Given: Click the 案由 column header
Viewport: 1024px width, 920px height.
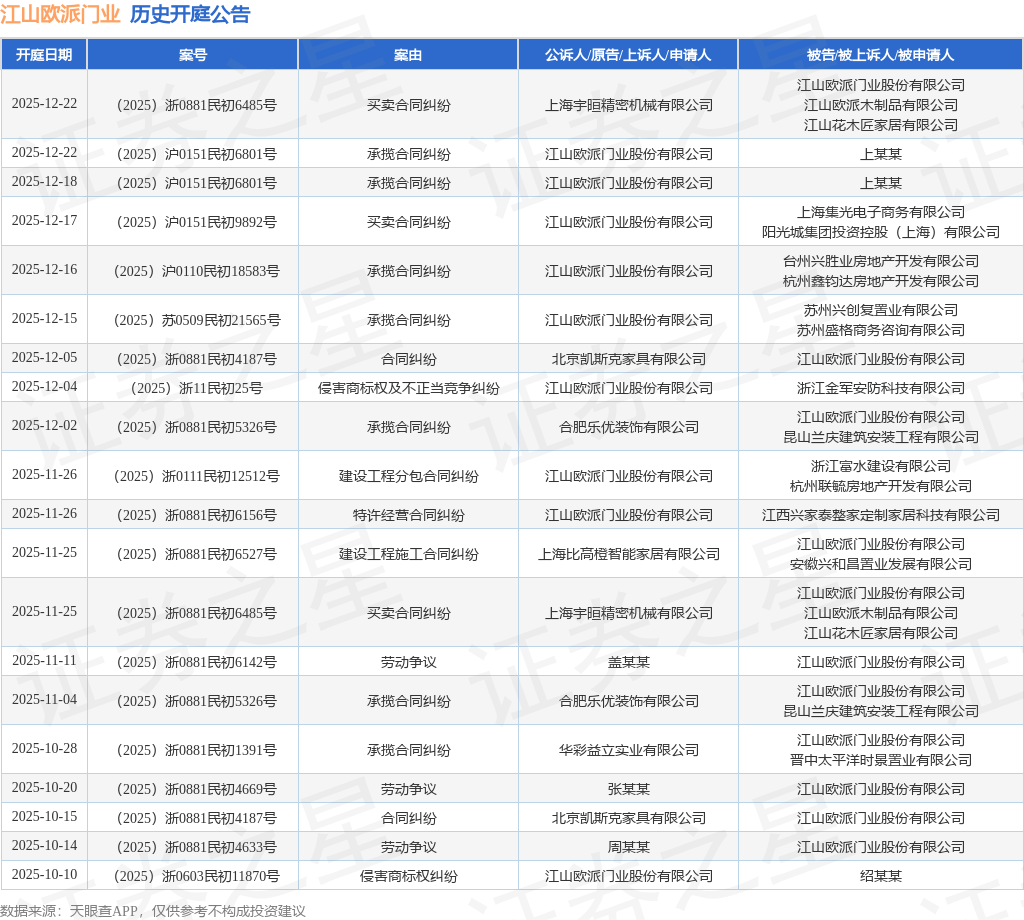Looking at the screenshot, I should 408,55.
